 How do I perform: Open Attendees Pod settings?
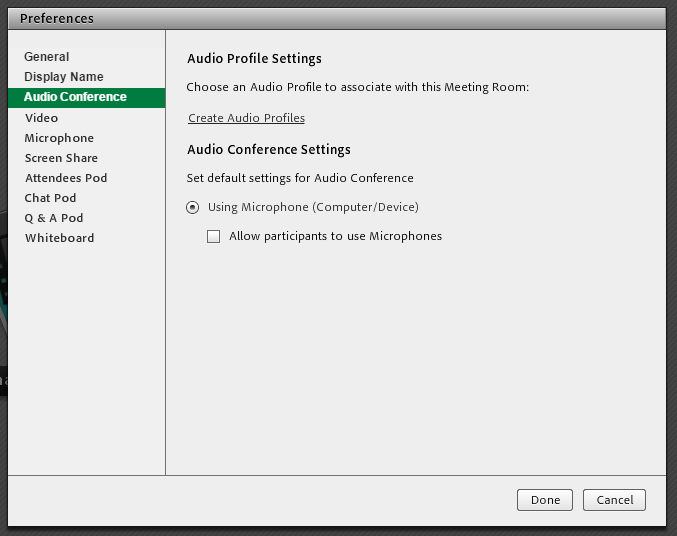(x=66, y=178)
